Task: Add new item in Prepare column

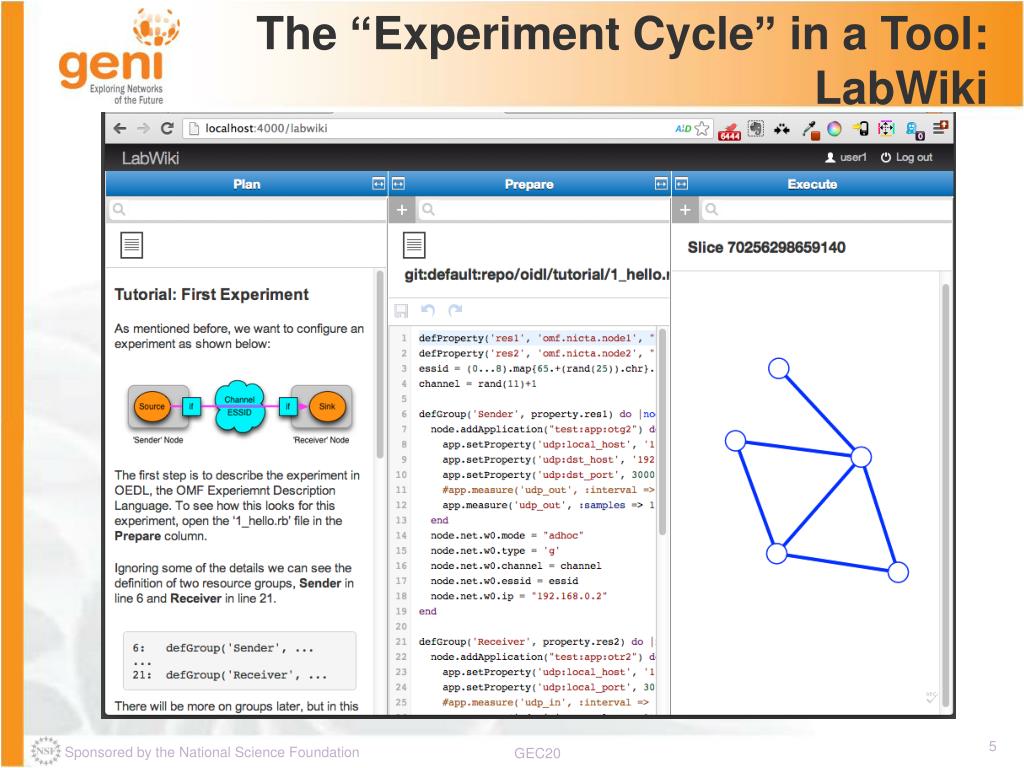Action: coord(402,210)
